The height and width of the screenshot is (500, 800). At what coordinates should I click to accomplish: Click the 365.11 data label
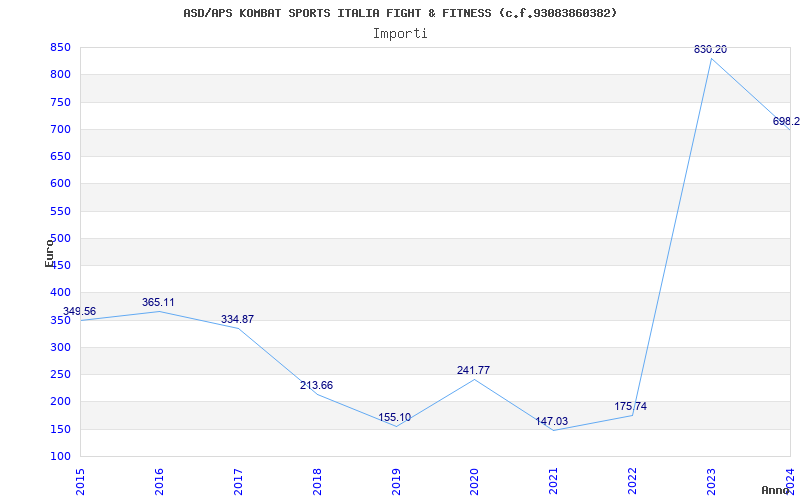(x=158, y=303)
